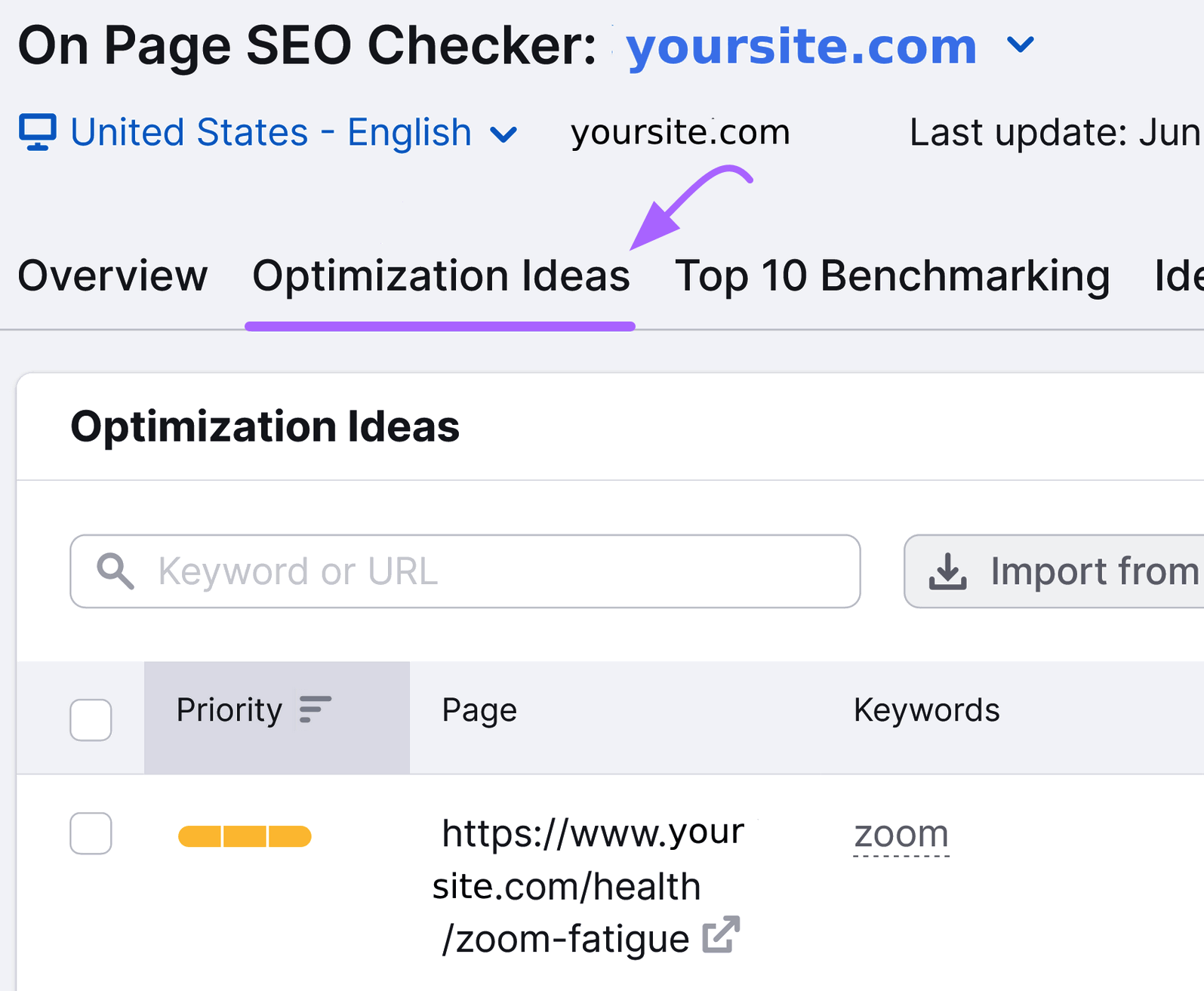The image size is (1204, 991).
Task: Click the download icon on Import from button
Action: point(948,571)
